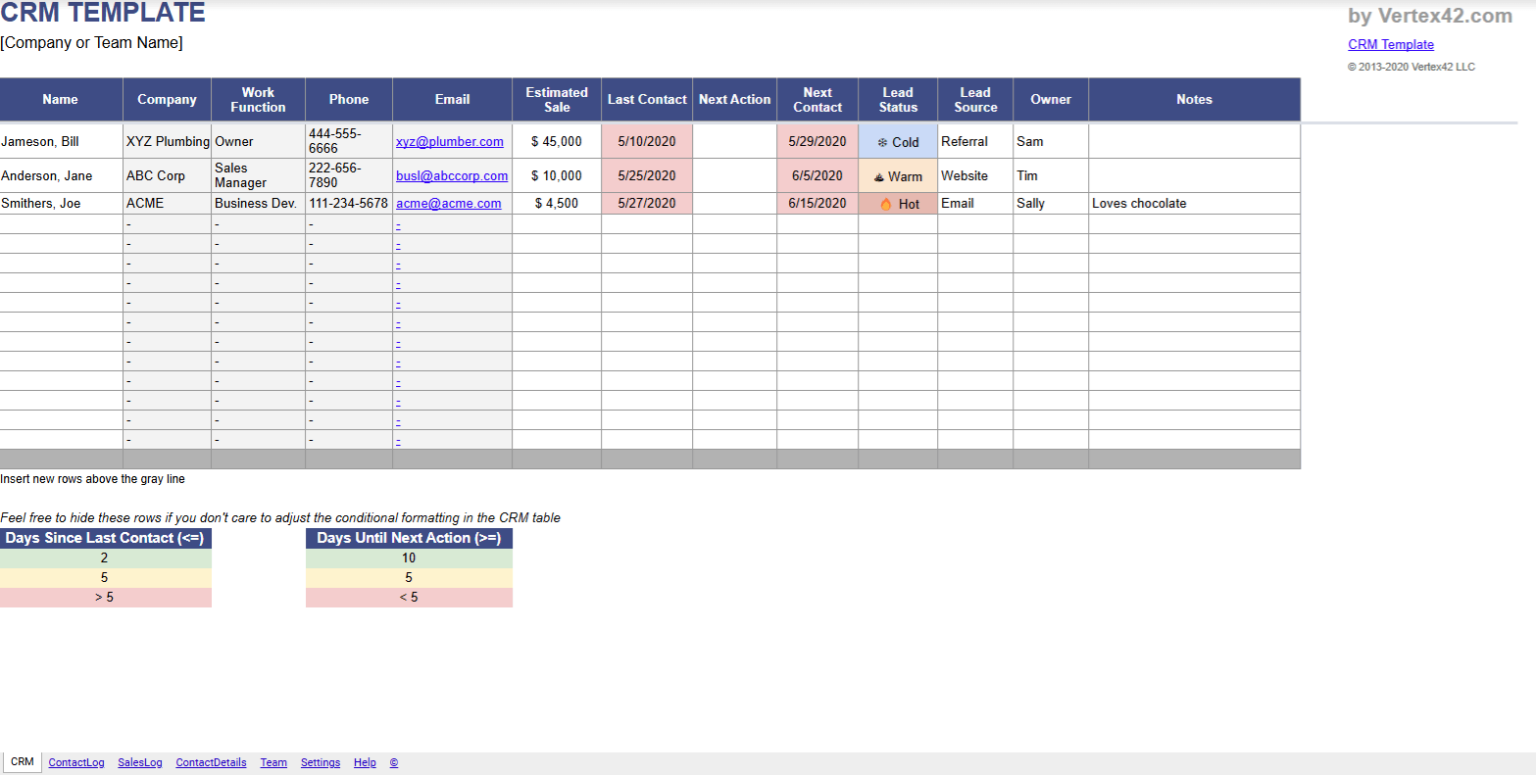Select the Estimated Sale column header
Screen dimensions: 1536x775
556,99
